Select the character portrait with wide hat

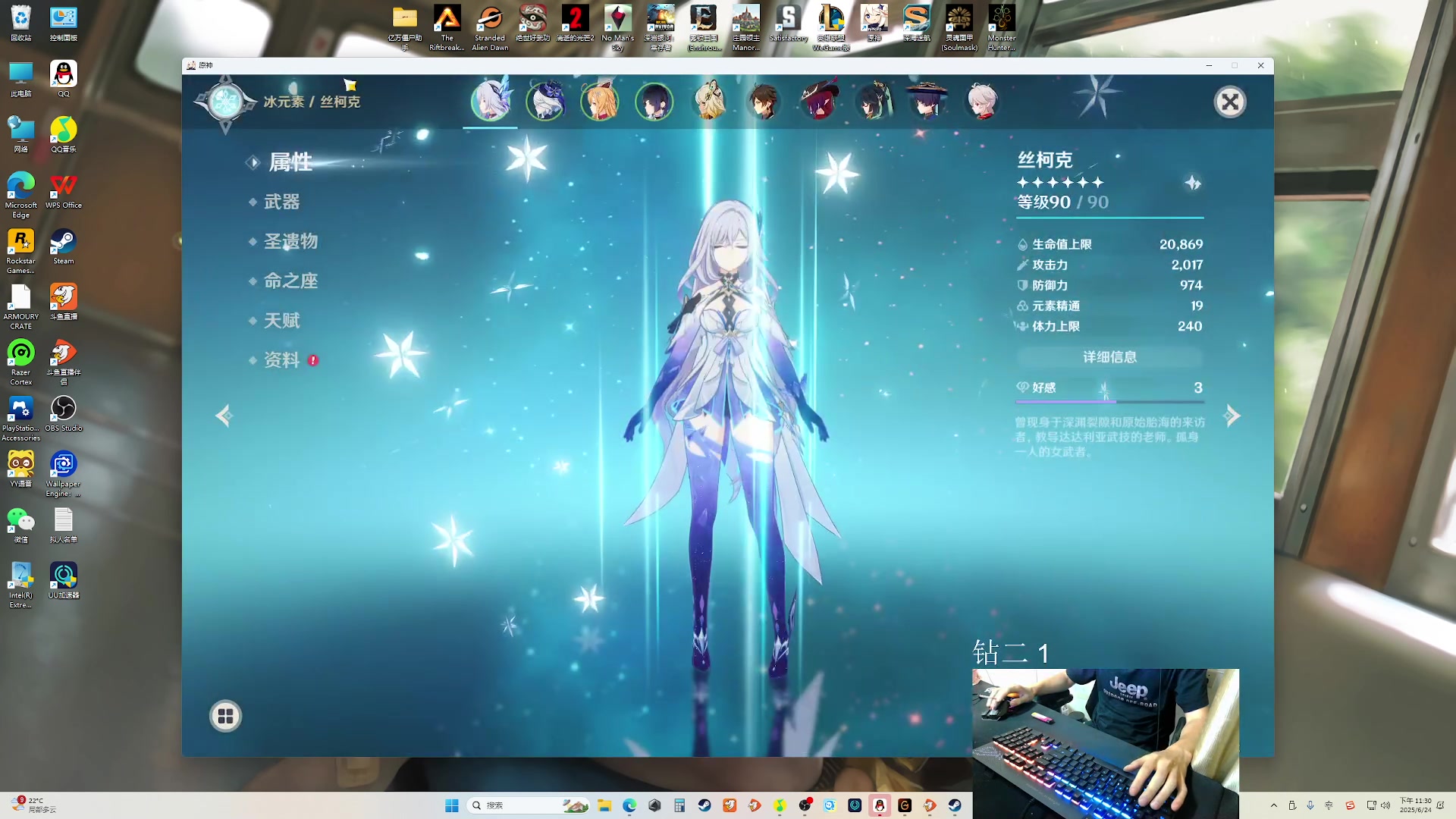(x=928, y=102)
